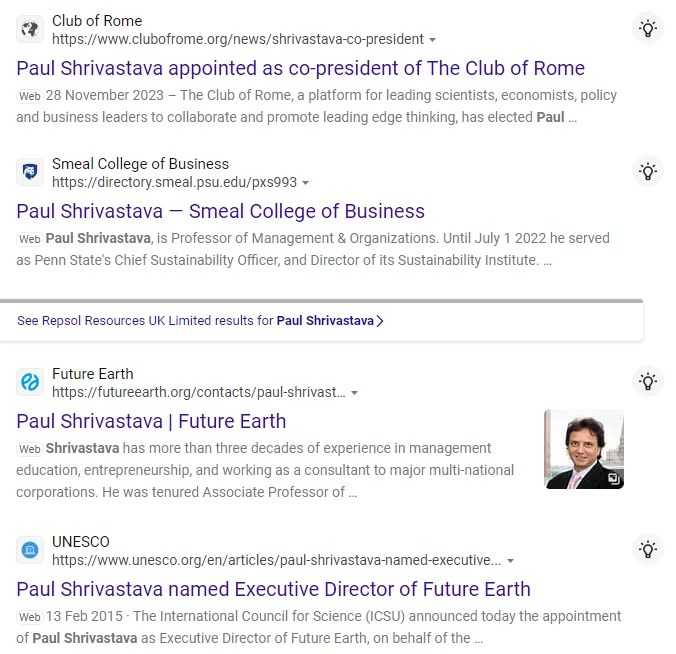Image resolution: width=676 pixels, height=654 pixels.
Task: Click the Paul Shrivastava portrait thumbnail
Action: [584, 449]
